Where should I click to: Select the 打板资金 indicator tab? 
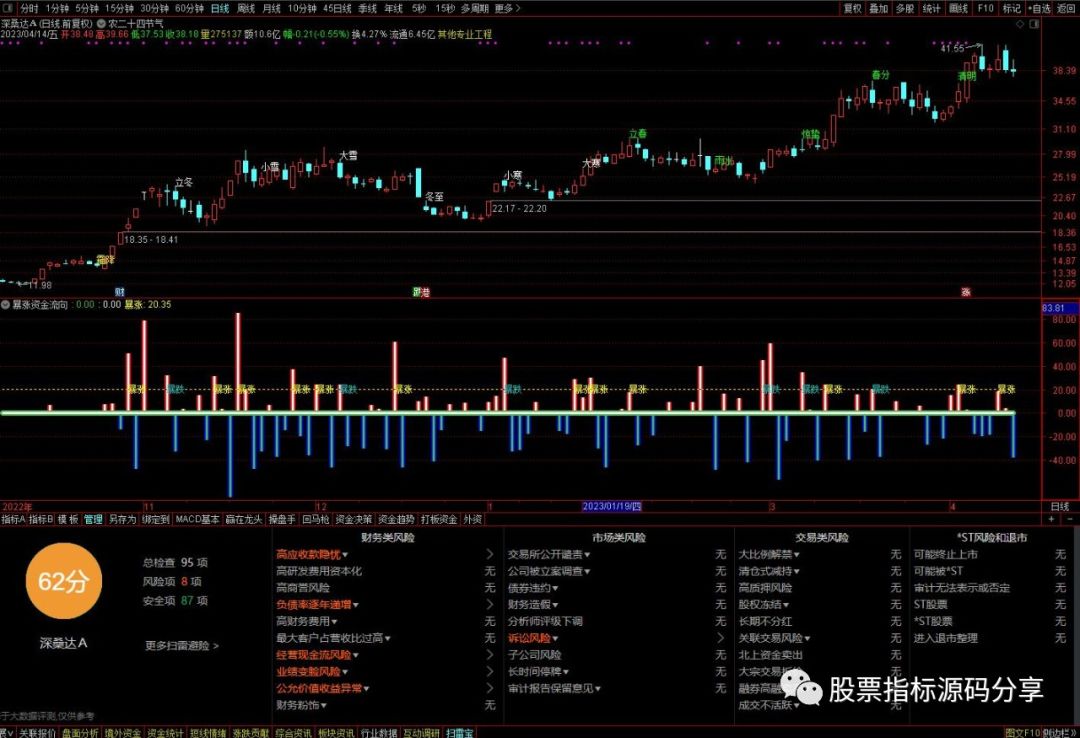(439, 520)
